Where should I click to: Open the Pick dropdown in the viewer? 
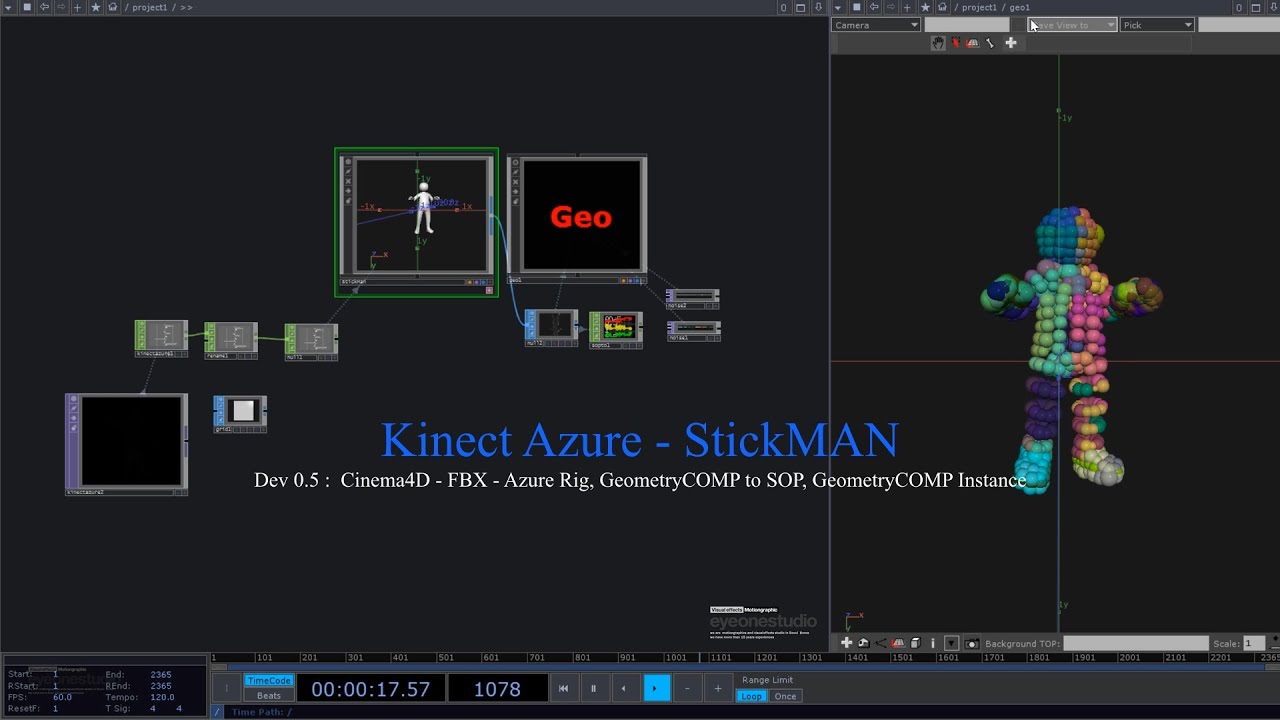1157,25
